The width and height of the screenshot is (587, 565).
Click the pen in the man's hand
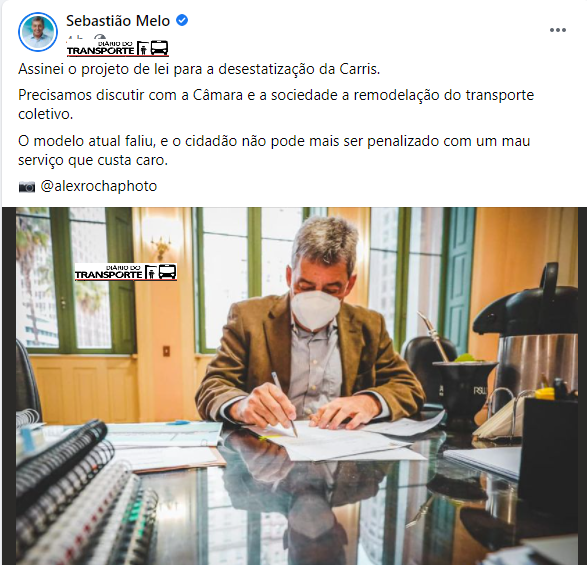tap(285, 404)
